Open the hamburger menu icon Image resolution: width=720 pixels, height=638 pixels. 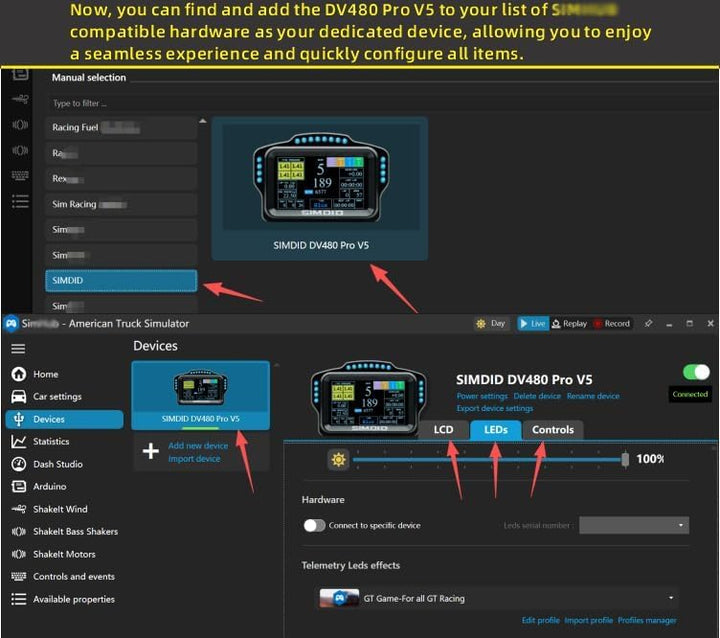18,349
